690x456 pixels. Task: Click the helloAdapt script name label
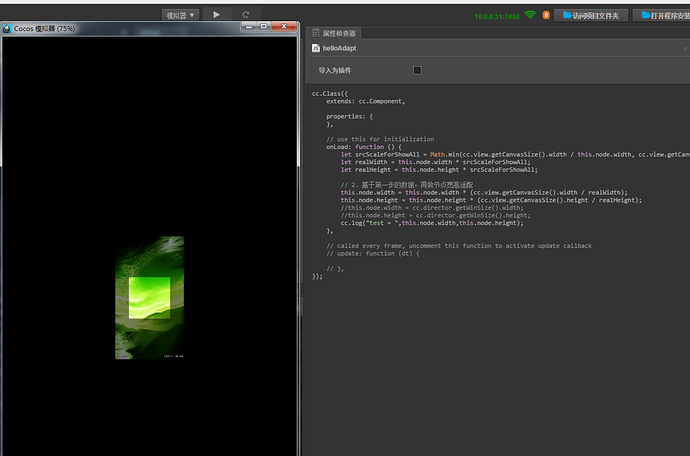339,48
